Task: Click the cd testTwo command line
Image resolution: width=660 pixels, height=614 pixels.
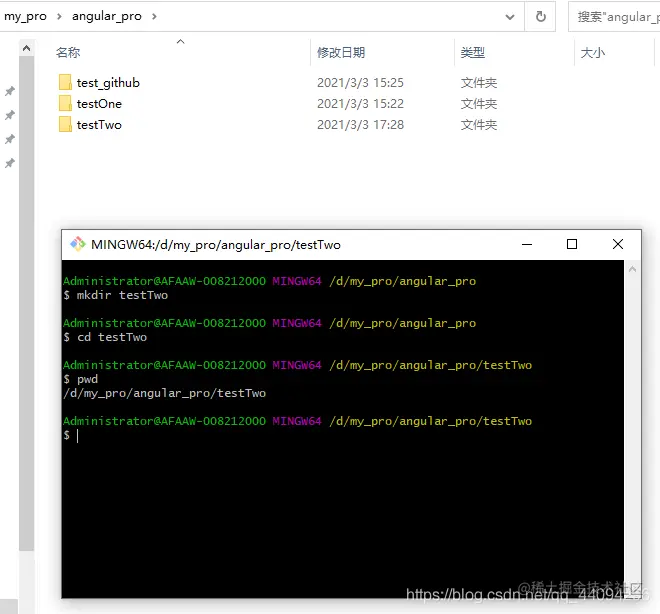Action: pos(105,337)
